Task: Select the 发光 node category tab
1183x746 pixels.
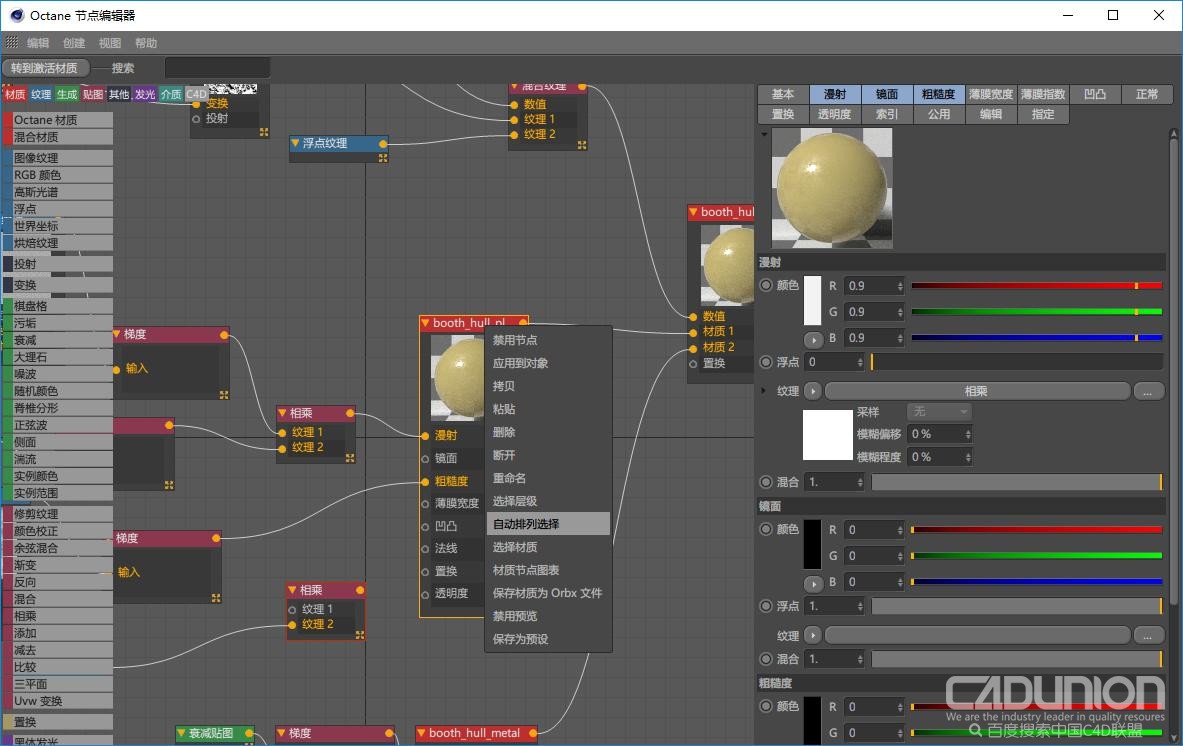Action: click(x=145, y=94)
